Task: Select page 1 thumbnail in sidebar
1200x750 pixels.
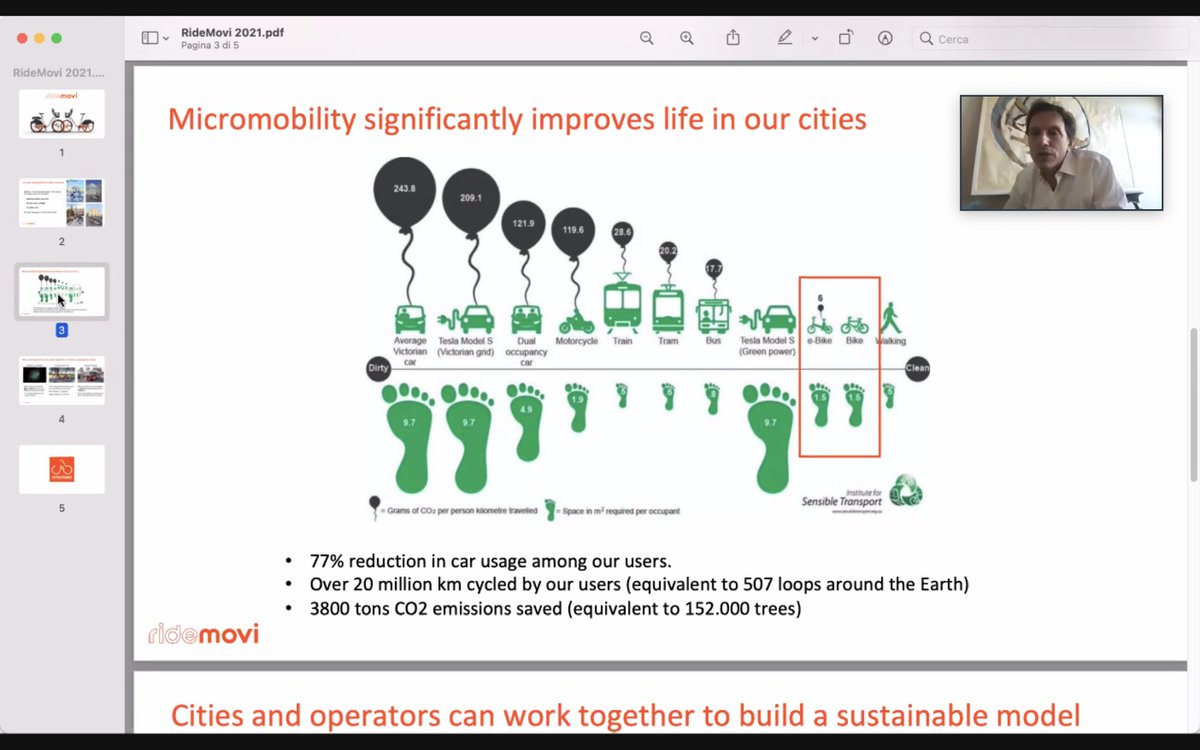Action: pos(62,114)
